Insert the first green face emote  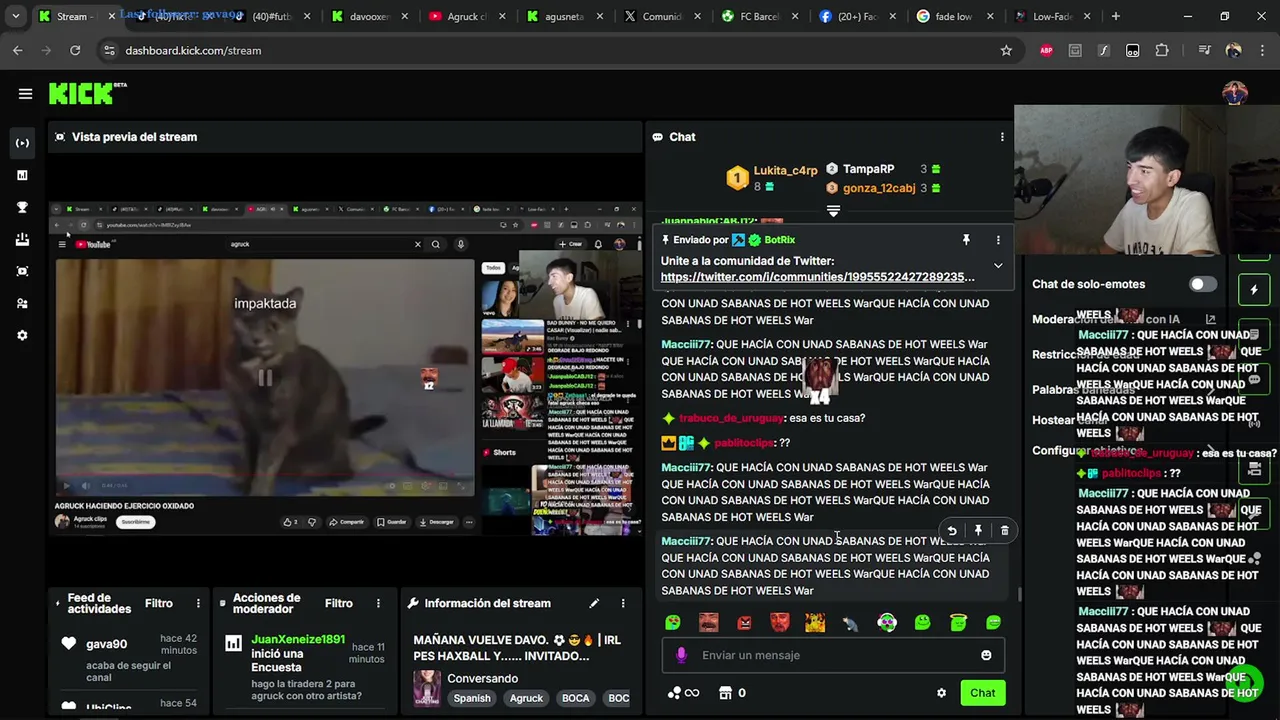[673, 623]
